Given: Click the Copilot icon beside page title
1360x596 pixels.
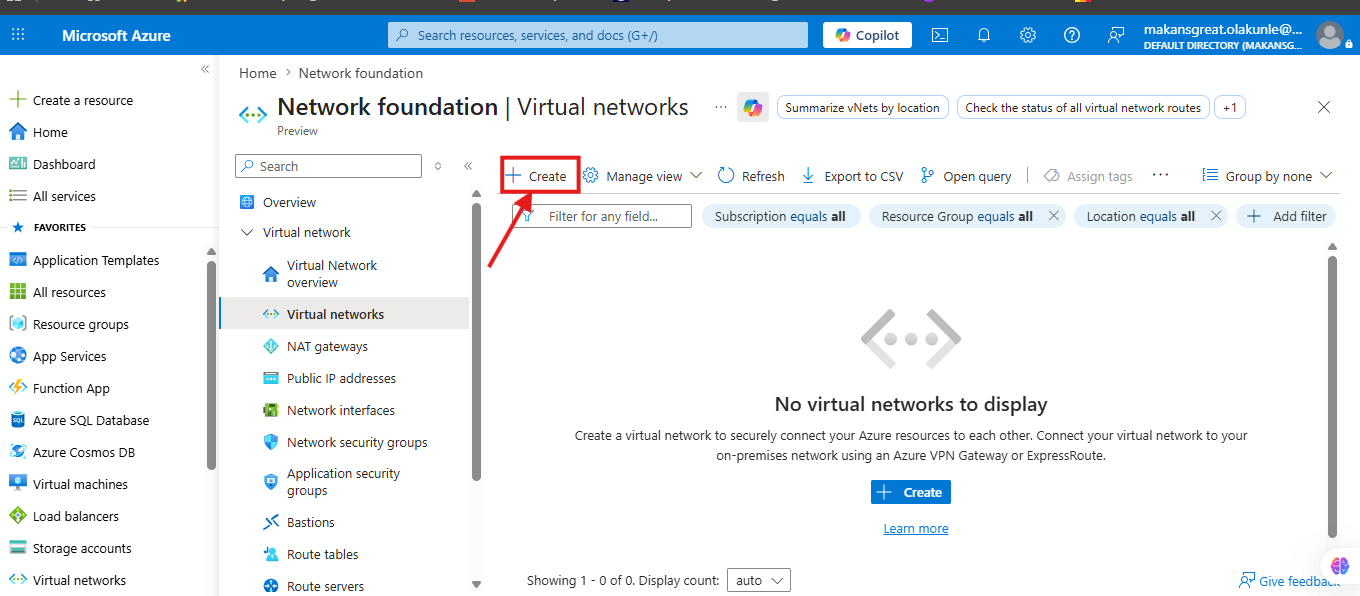Looking at the screenshot, I should [753, 107].
